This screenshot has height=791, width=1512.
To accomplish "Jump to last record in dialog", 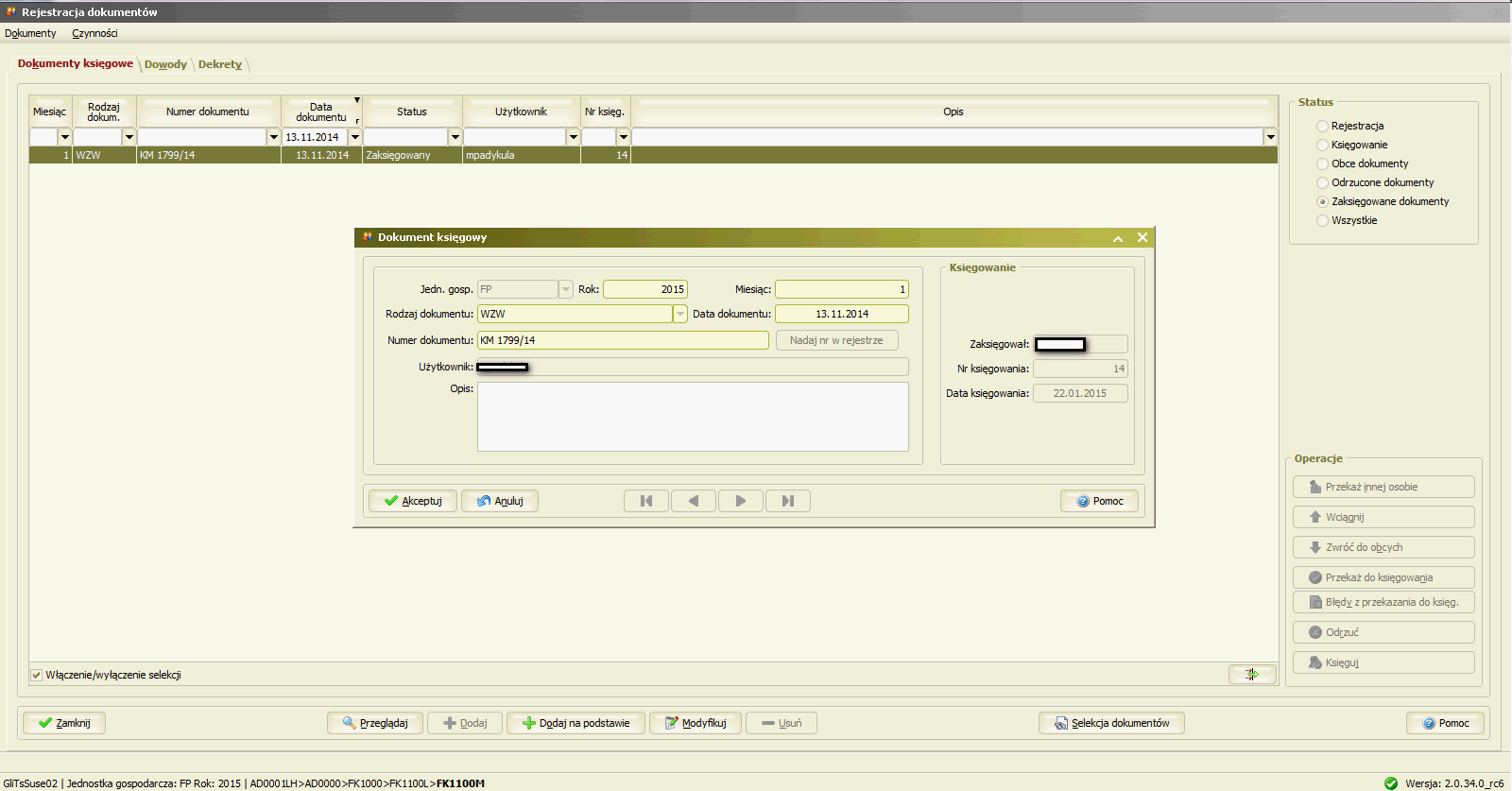I will click(788, 501).
